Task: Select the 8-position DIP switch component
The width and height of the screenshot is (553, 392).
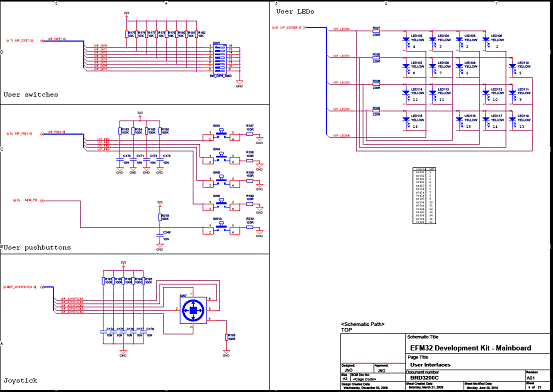Action: (x=220, y=59)
